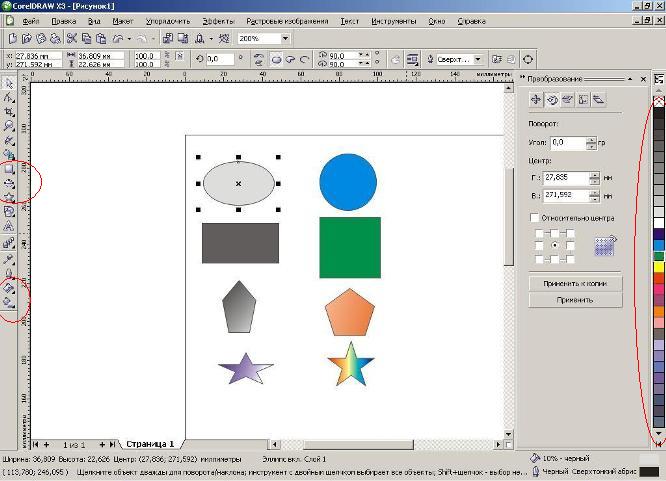
Task: Select the Zoom magnifier tool
Action: pyautogui.click(x=8, y=126)
